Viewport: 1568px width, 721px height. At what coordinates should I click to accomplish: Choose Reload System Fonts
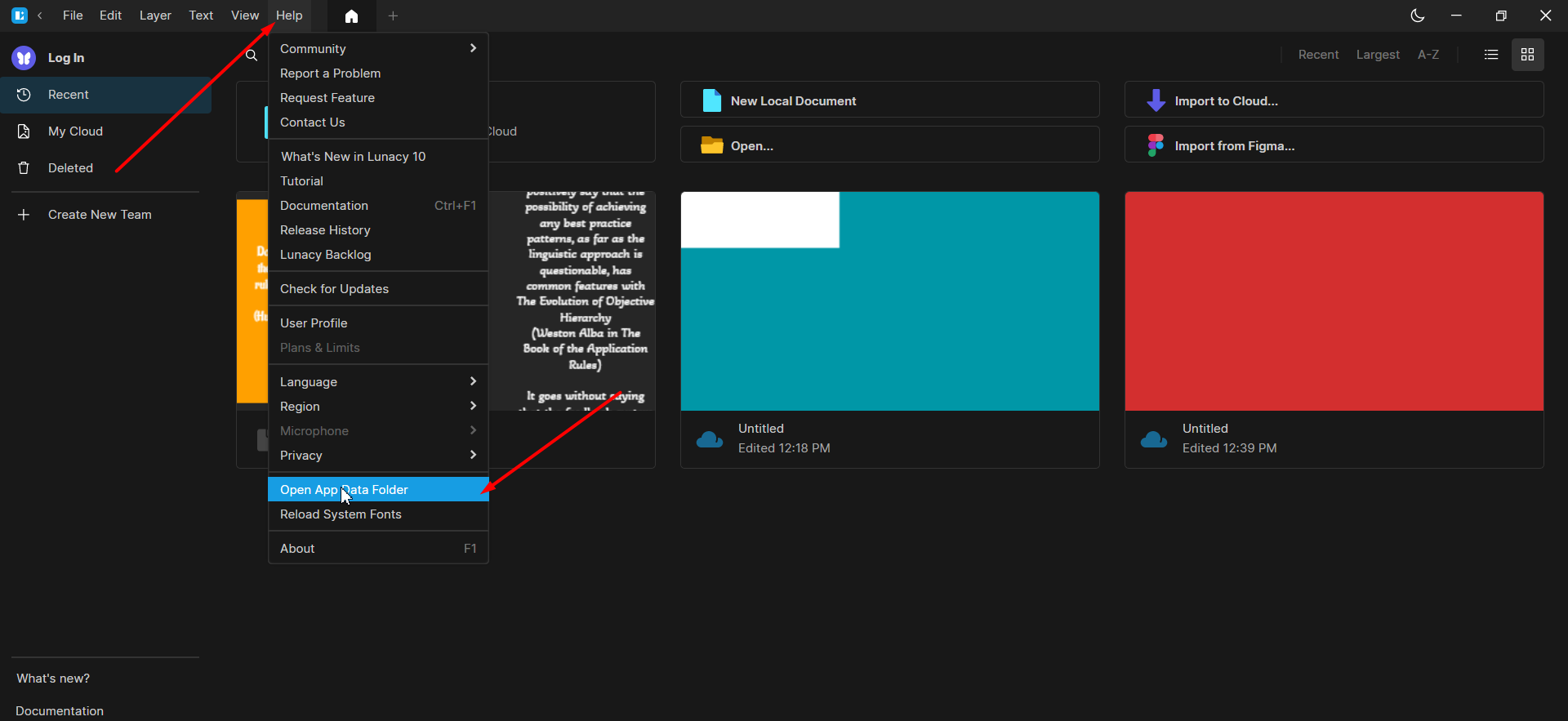pyautogui.click(x=378, y=514)
